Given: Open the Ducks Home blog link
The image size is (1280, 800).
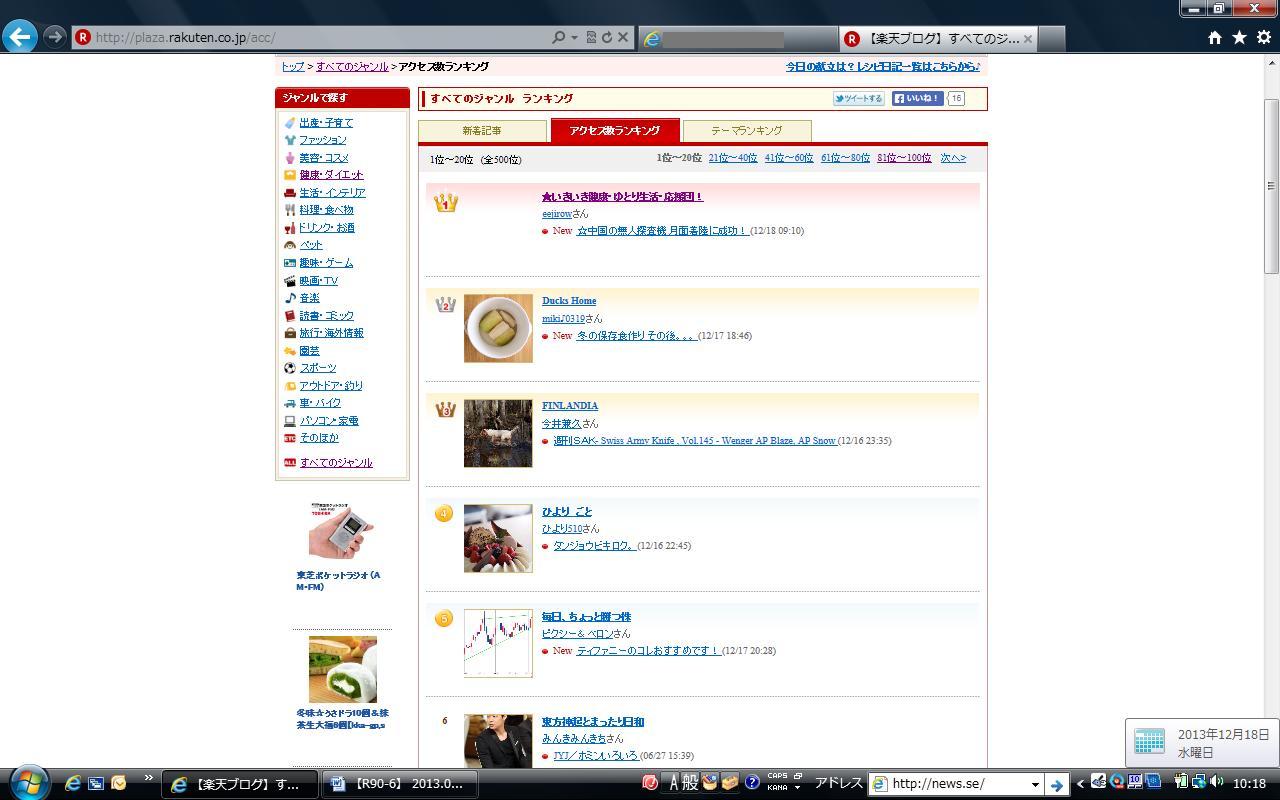Looking at the screenshot, I should (x=569, y=301).
